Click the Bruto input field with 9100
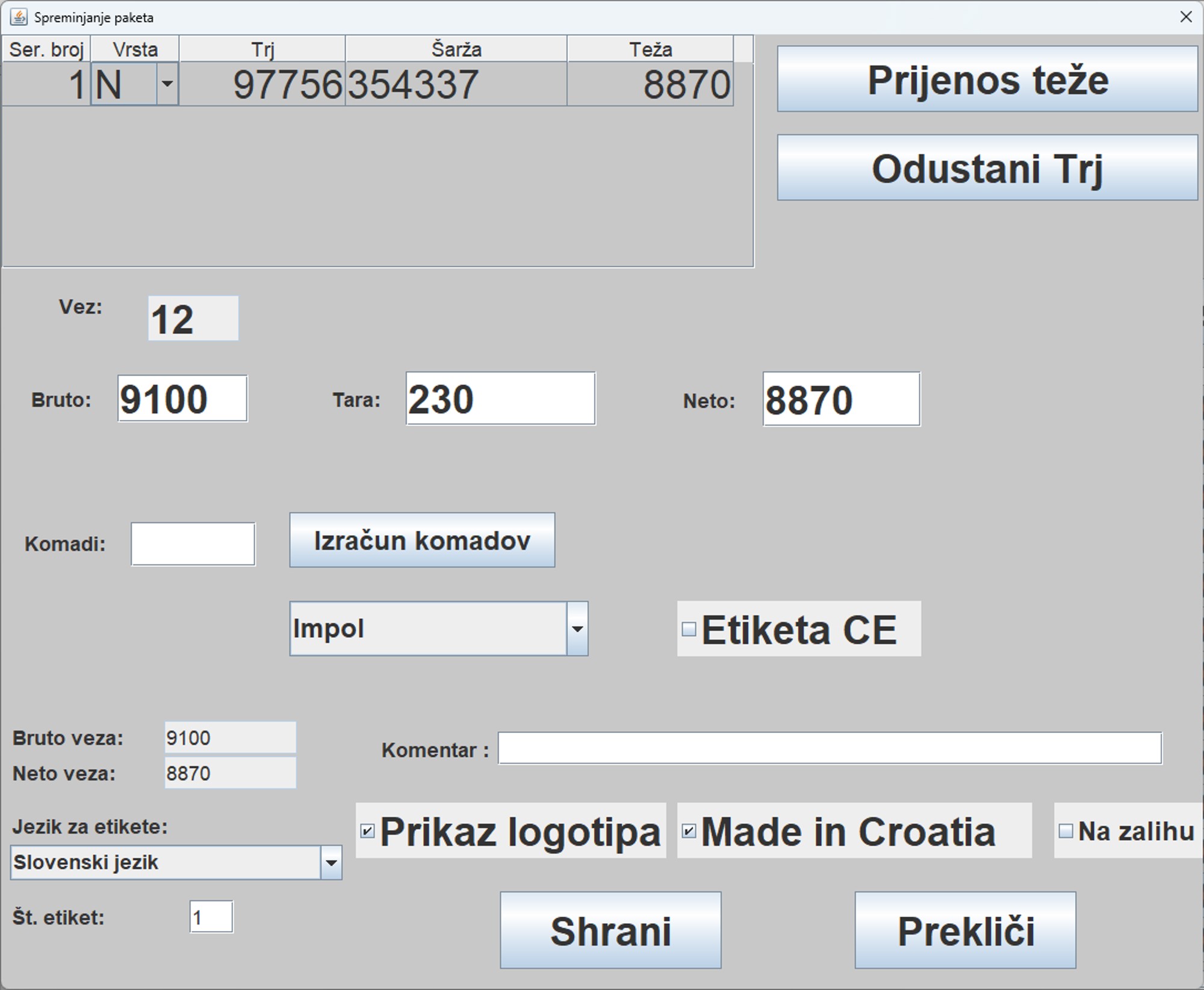Image resolution: width=1204 pixels, height=990 pixels. pos(182,398)
